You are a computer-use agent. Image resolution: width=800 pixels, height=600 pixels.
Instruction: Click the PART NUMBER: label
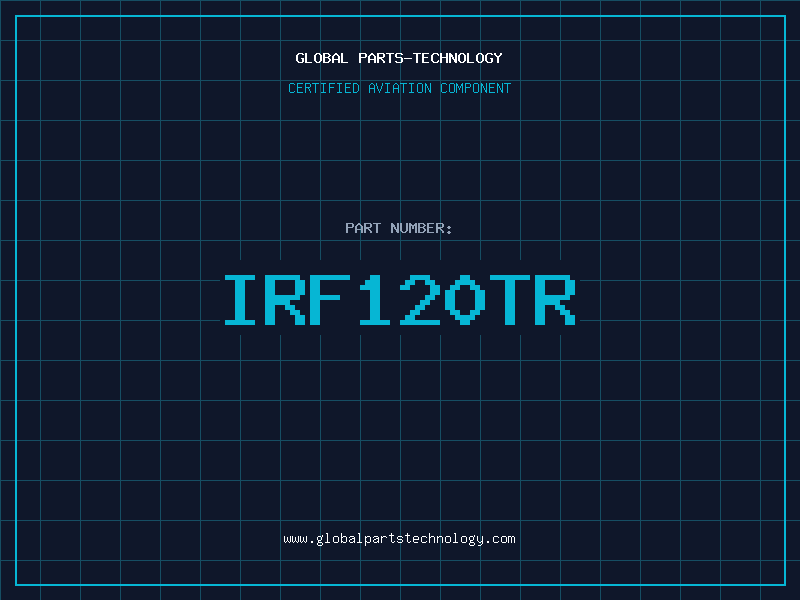(399, 228)
